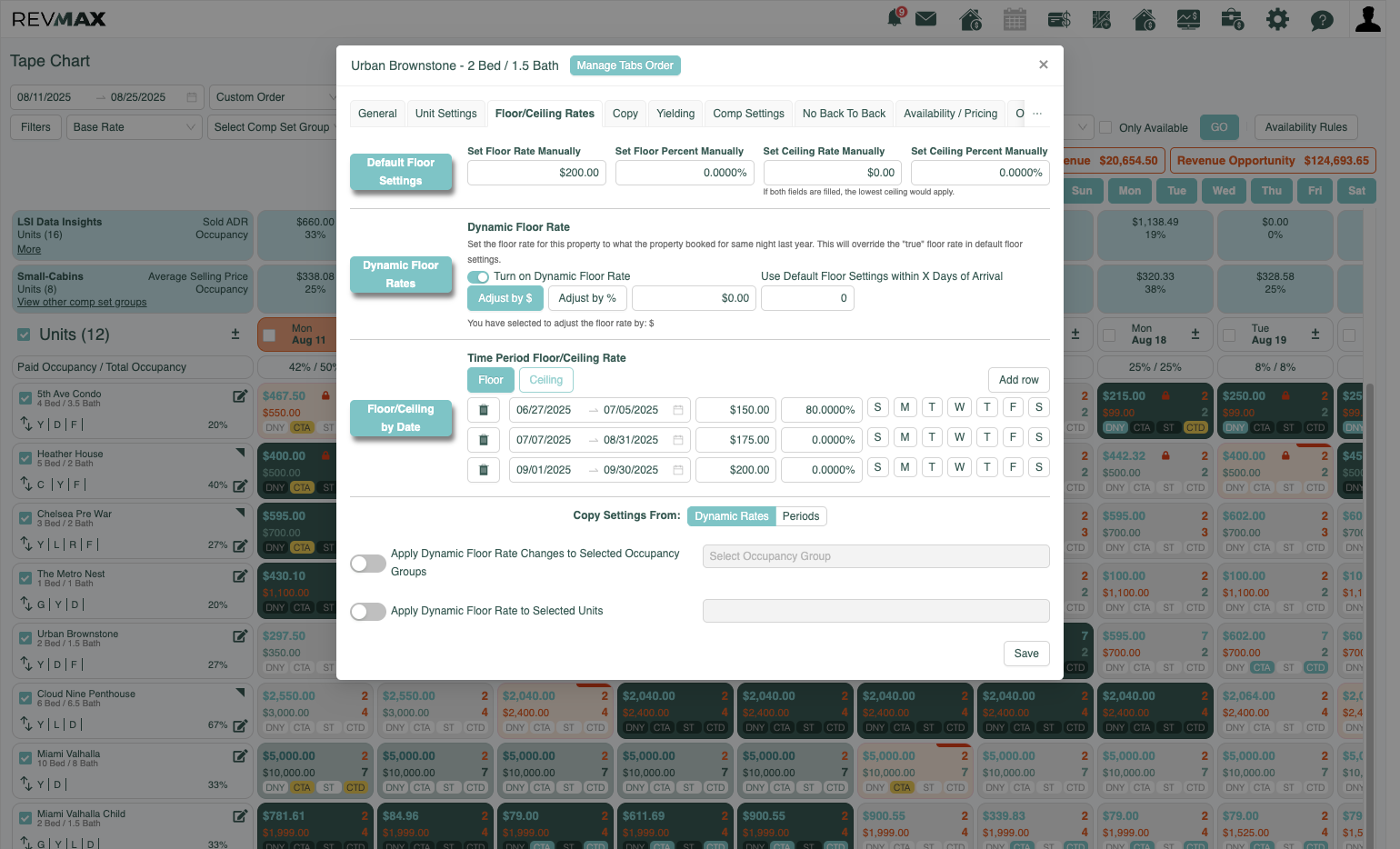This screenshot has height=849, width=1400.
Task: Click the Manage Tabs Order button
Action: click(x=625, y=65)
